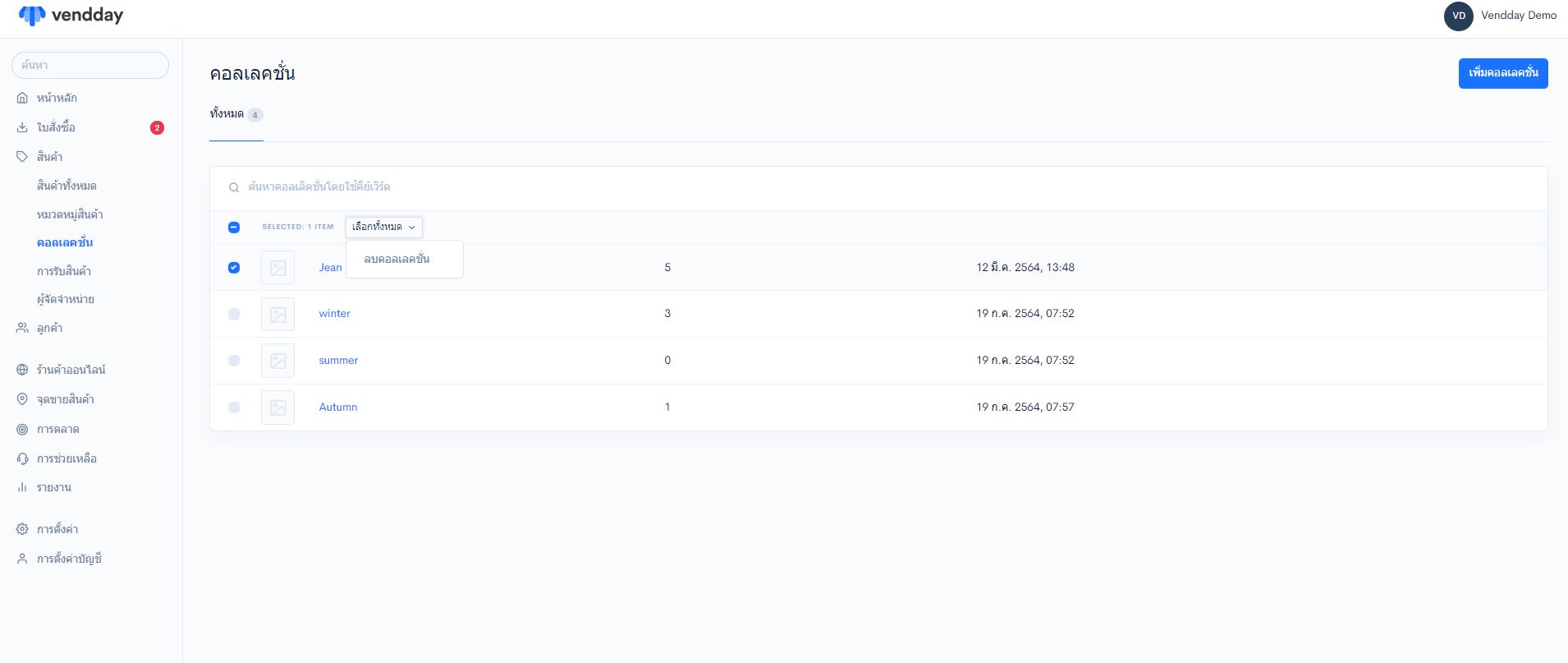Screen dimensions: 1568x663
Task: Click the SELECTED: 1 ITEM label
Action: click(x=298, y=227)
